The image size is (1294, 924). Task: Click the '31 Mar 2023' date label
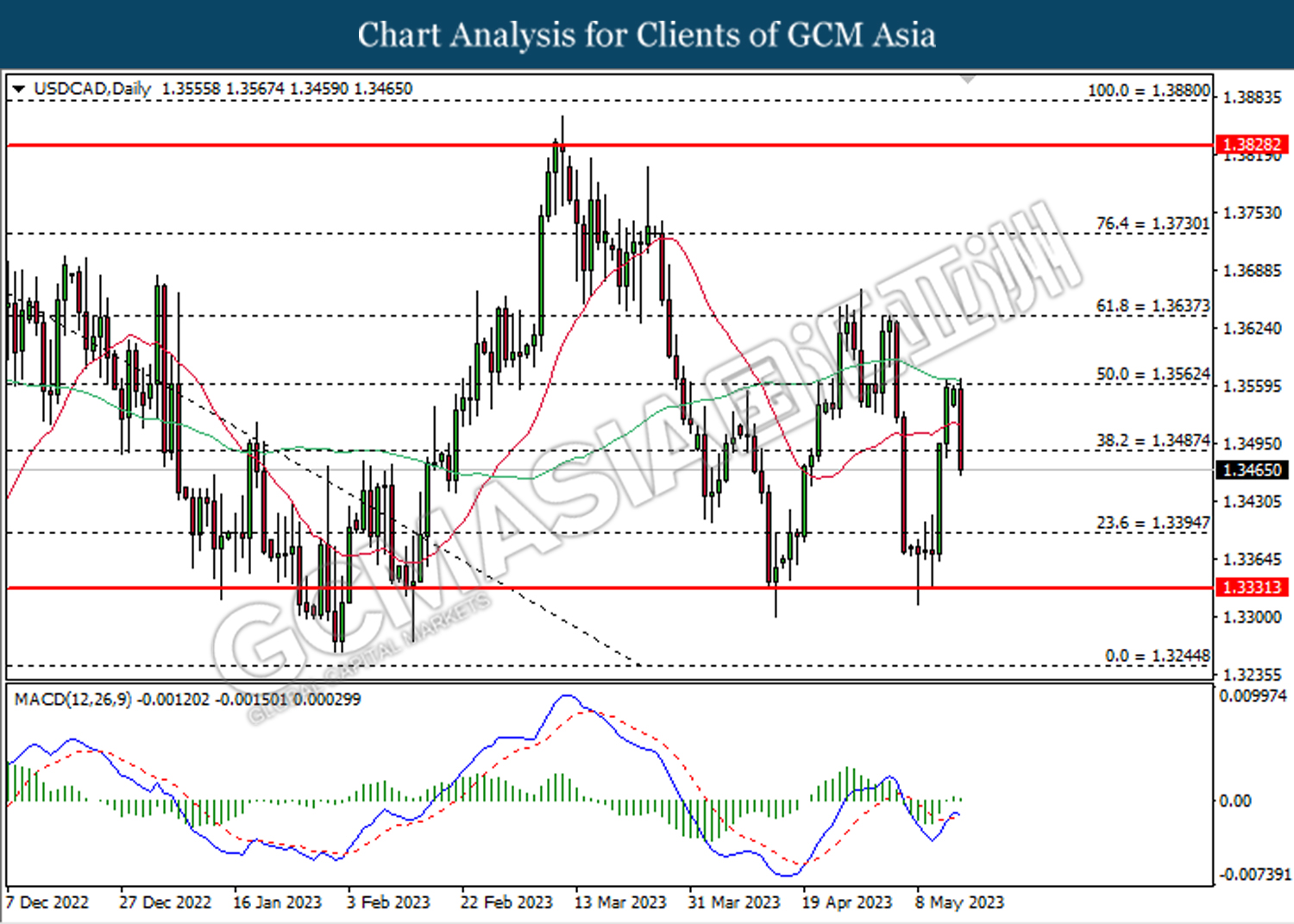(x=734, y=902)
